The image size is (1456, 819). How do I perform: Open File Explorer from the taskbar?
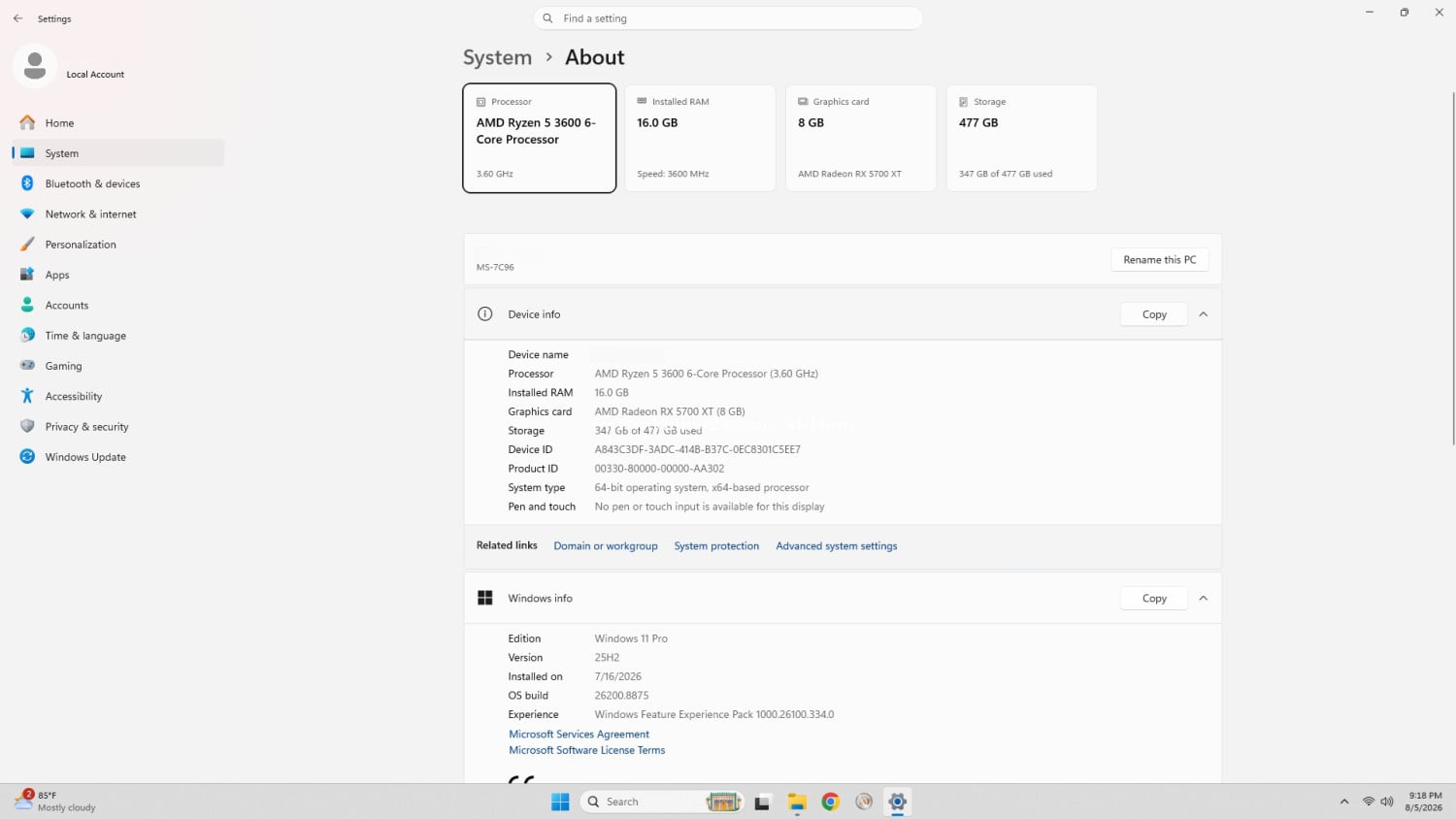tap(797, 802)
